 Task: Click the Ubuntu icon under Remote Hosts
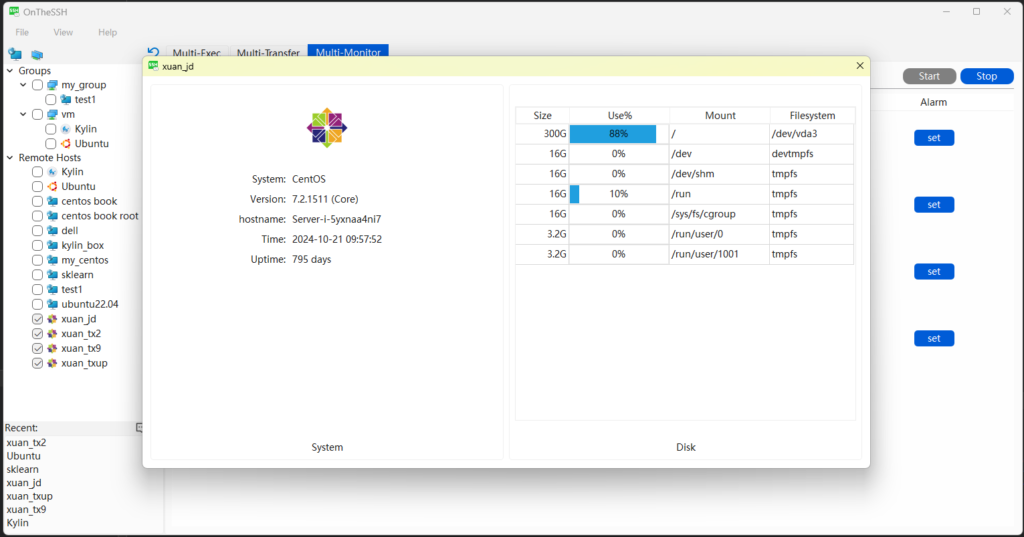click(x=52, y=186)
